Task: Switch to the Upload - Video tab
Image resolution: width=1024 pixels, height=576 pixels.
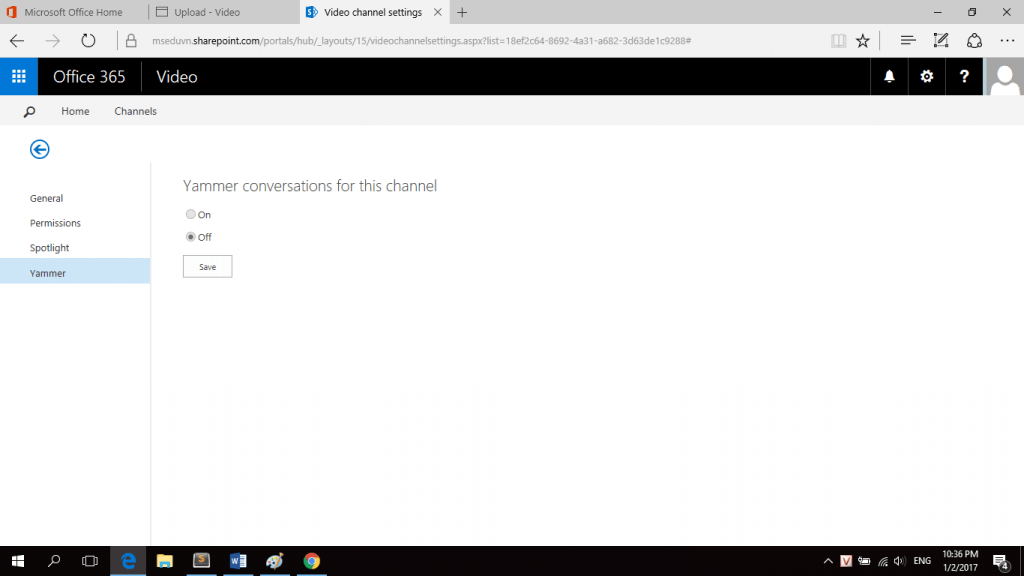Action: tap(225, 12)
